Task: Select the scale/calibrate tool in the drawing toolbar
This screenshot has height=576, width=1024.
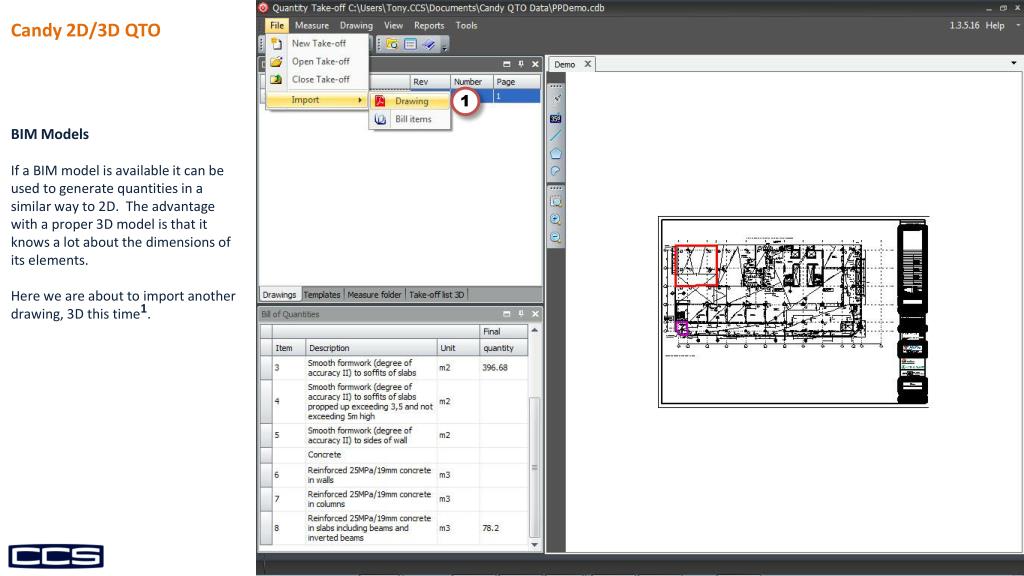Action: point(556,99)
